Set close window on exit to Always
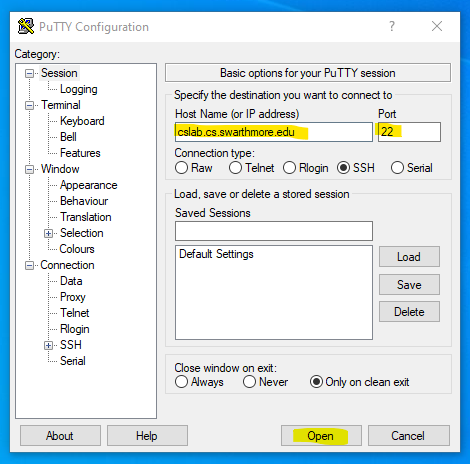470x464 pixels. point(181,382)
